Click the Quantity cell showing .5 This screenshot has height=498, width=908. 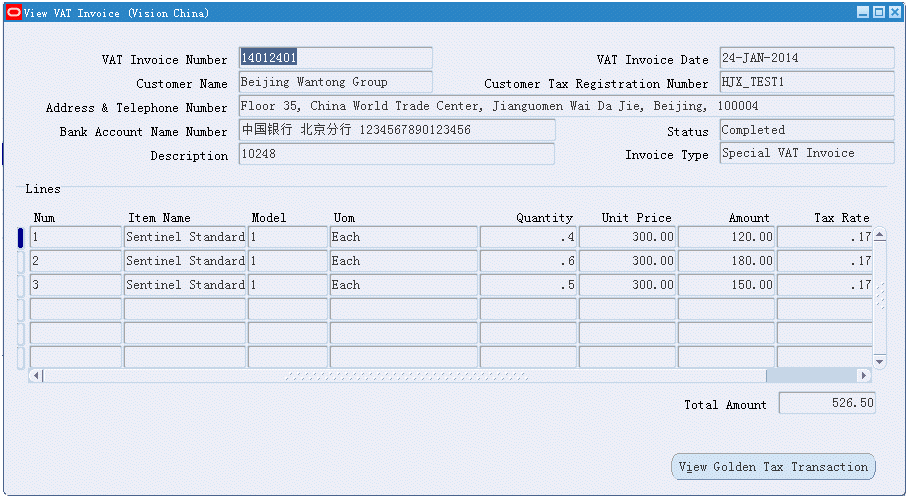pos(528,285)
